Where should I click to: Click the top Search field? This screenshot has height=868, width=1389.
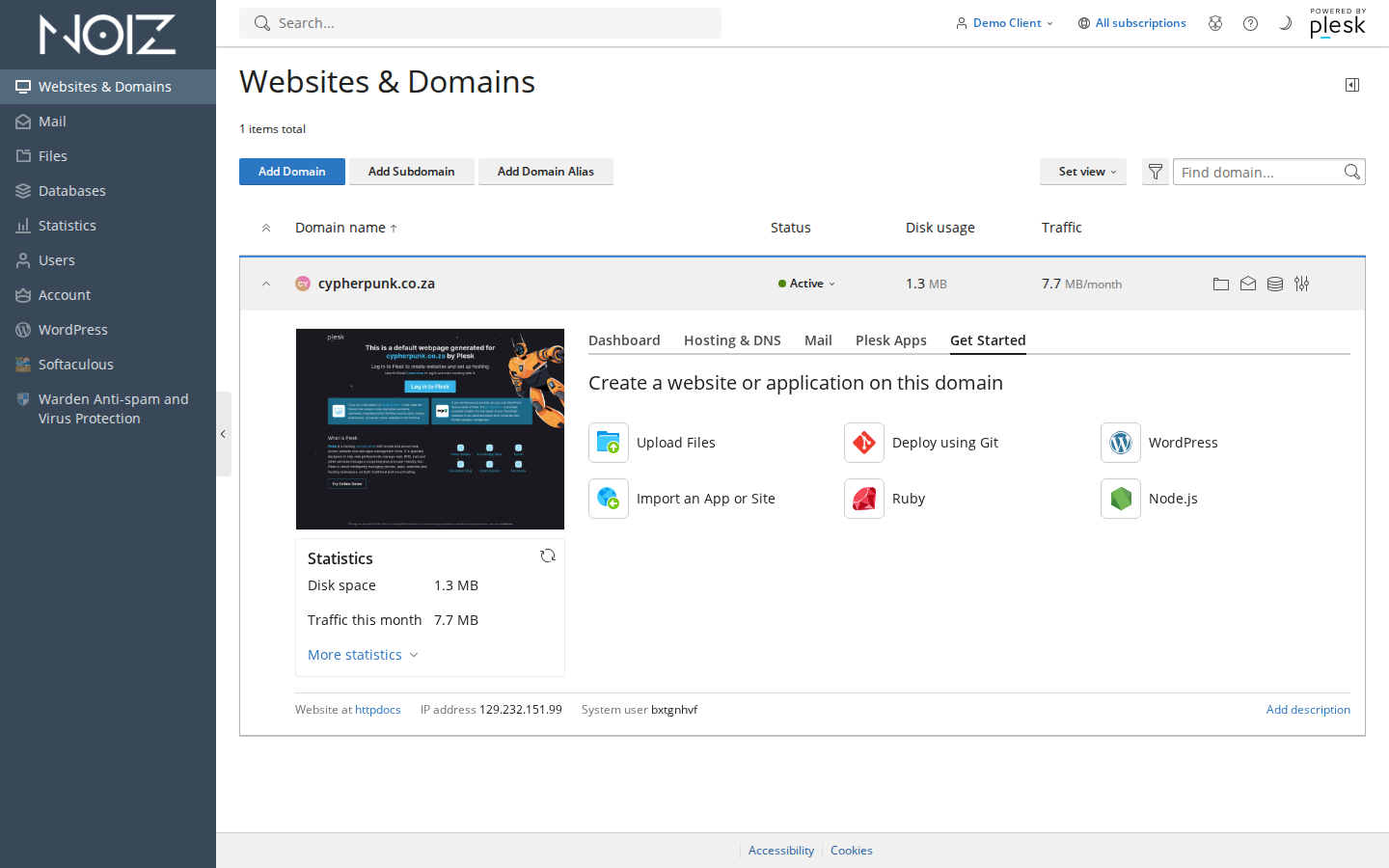click(480, 23)
